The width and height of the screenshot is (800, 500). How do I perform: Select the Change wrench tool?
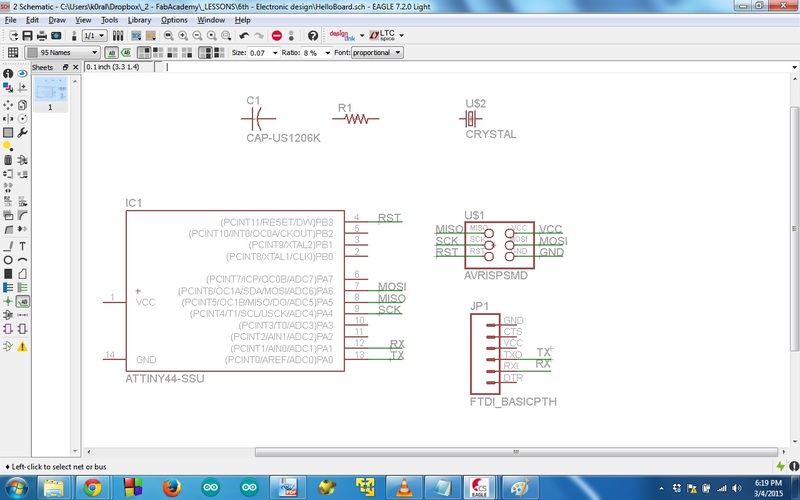point(22,133)
